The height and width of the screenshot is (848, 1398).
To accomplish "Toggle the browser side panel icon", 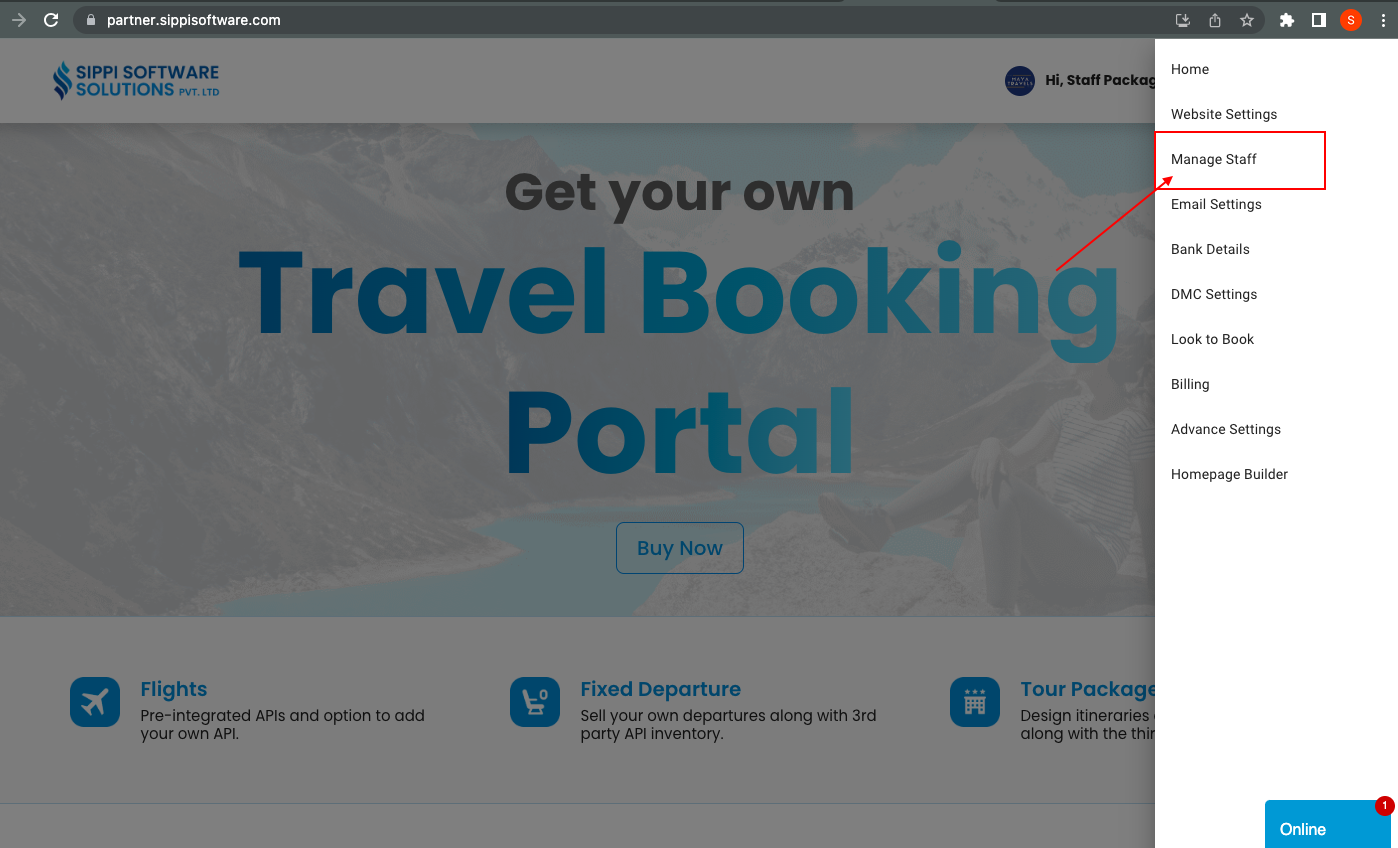I will [1319, 20].
